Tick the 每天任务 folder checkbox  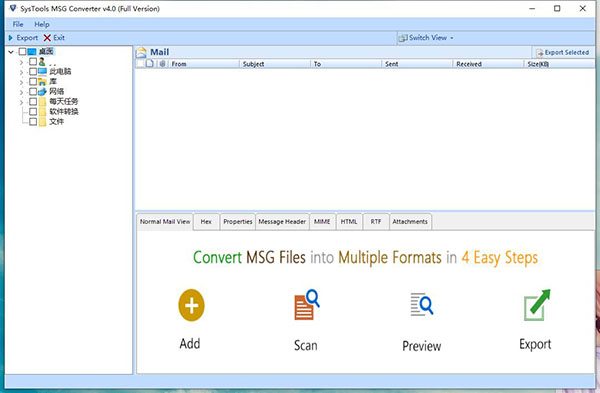33,101
